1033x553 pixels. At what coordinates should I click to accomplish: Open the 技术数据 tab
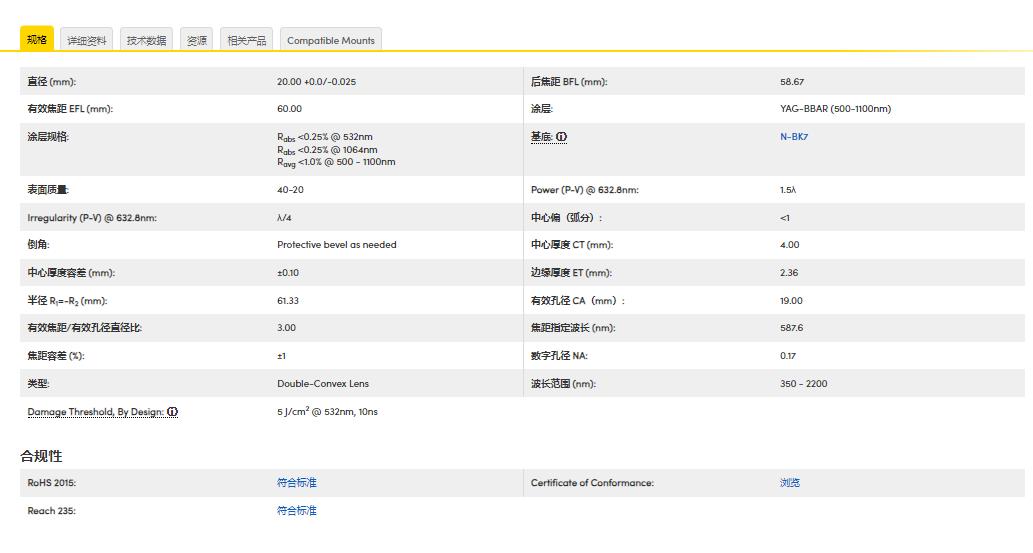point(146,41)
